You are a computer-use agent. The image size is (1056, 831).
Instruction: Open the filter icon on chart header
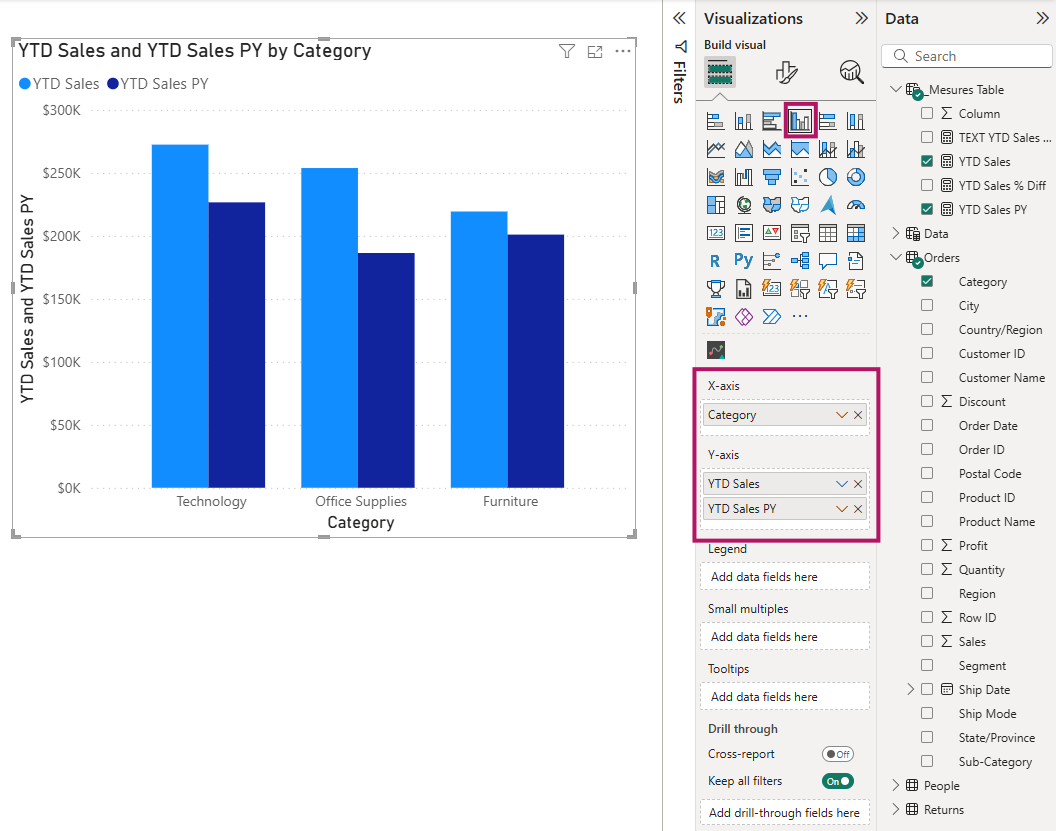coord(567,51)
